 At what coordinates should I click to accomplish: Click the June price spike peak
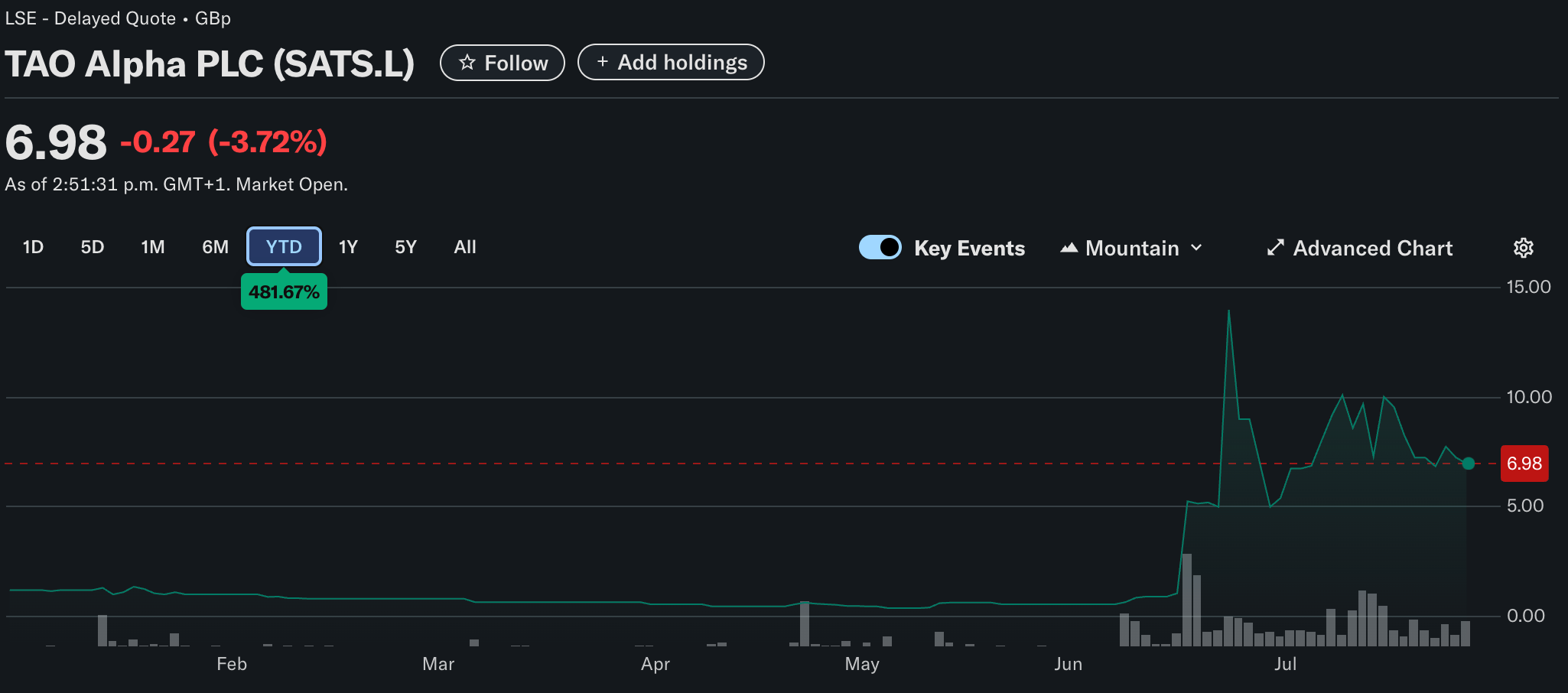1228,312
